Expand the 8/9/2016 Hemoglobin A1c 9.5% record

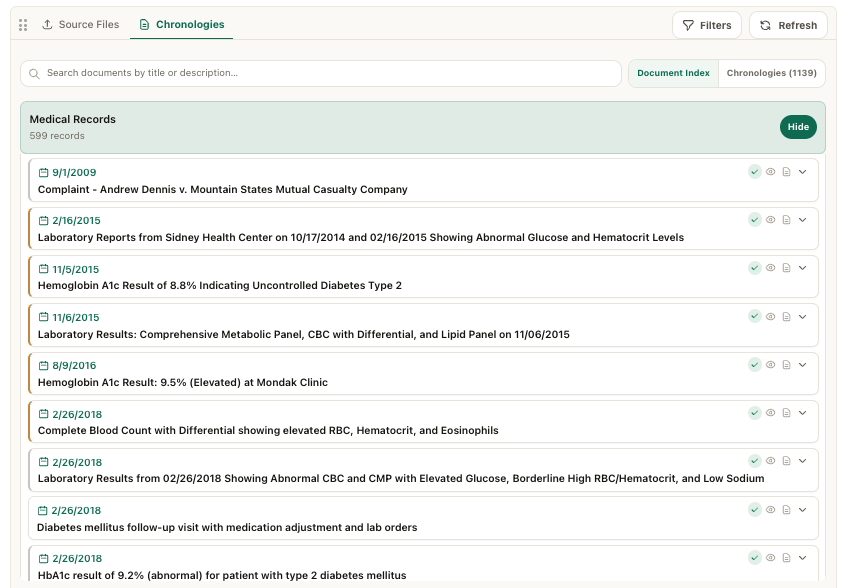pos(802,365)
